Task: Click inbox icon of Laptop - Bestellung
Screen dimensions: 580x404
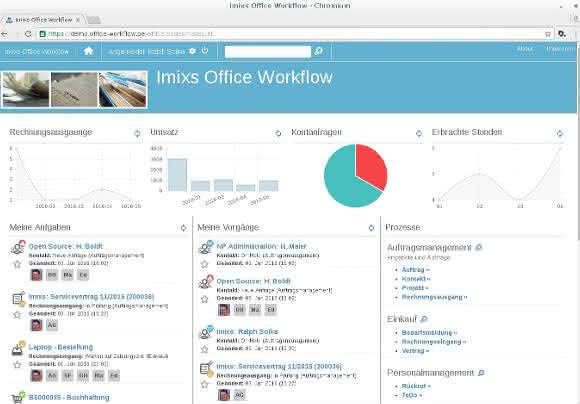Action: (18, 349)
